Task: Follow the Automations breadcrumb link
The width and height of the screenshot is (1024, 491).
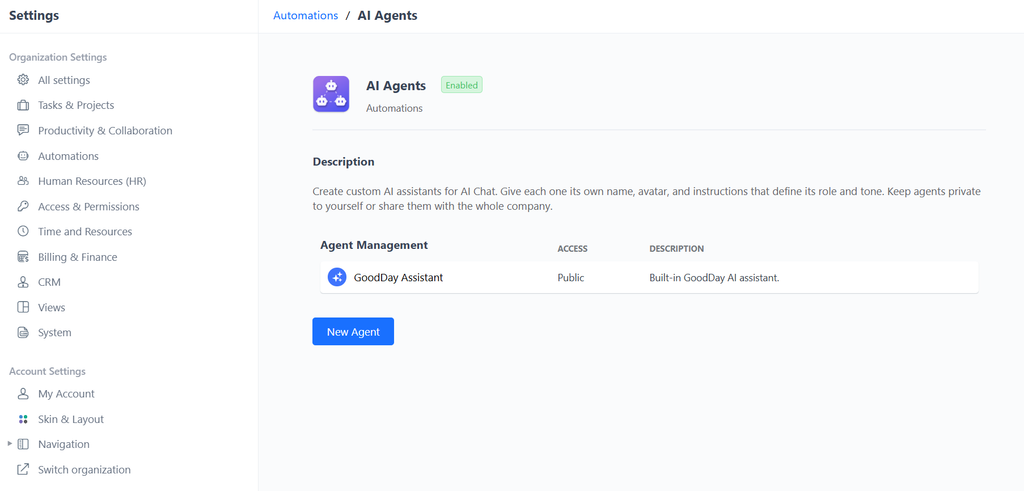Action: [x=306, y=16]
